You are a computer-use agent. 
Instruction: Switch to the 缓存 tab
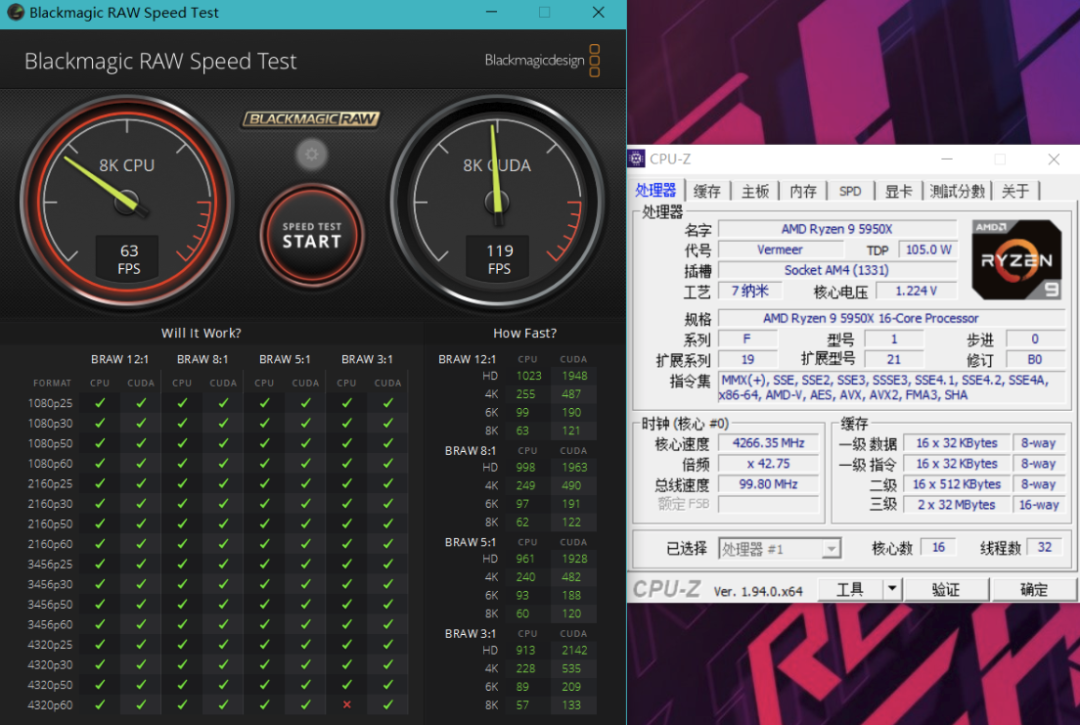coord(707,191)
